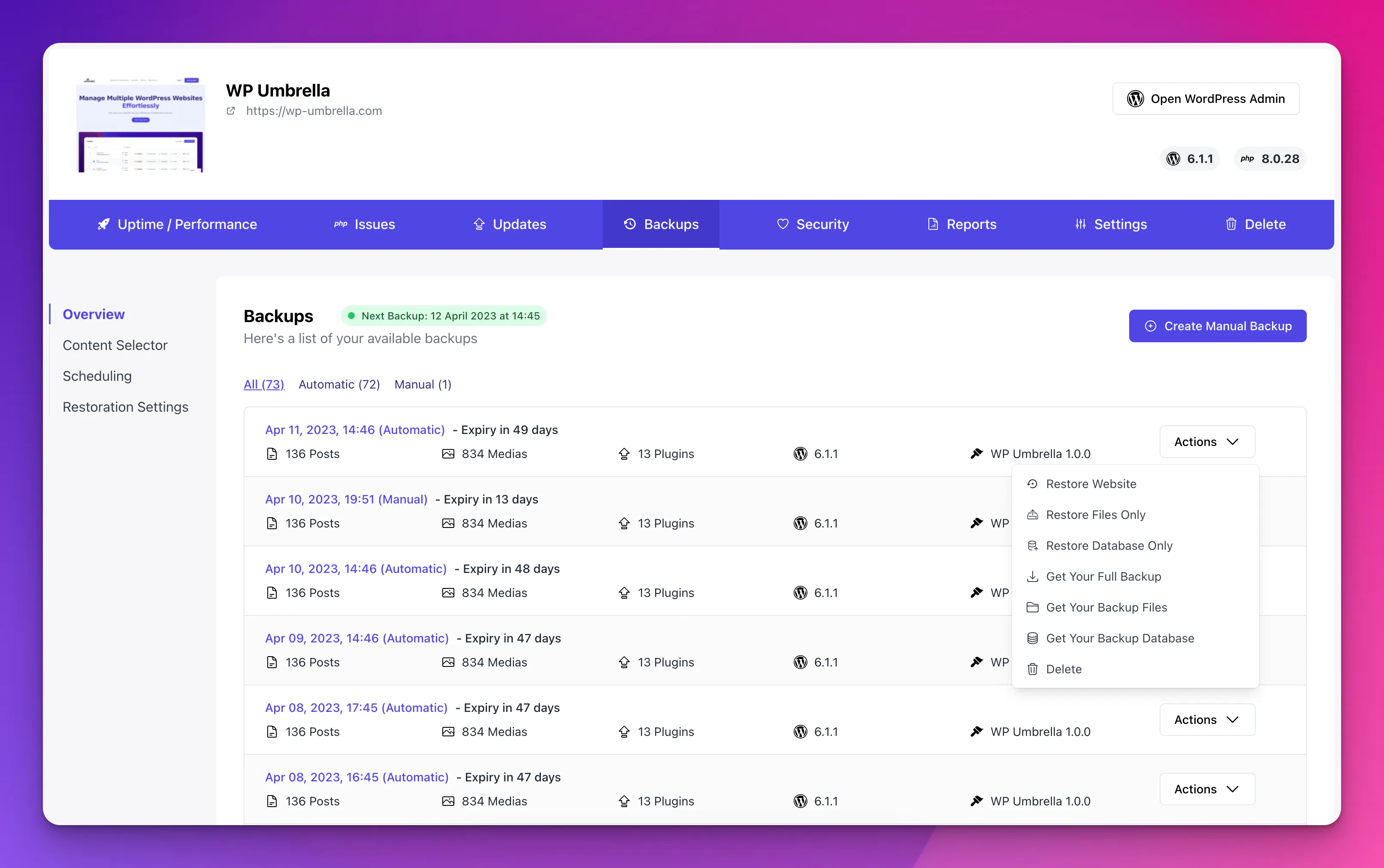Click the Restore Website clock icon
The image size is (1384, 868).
click(1033, 484)
